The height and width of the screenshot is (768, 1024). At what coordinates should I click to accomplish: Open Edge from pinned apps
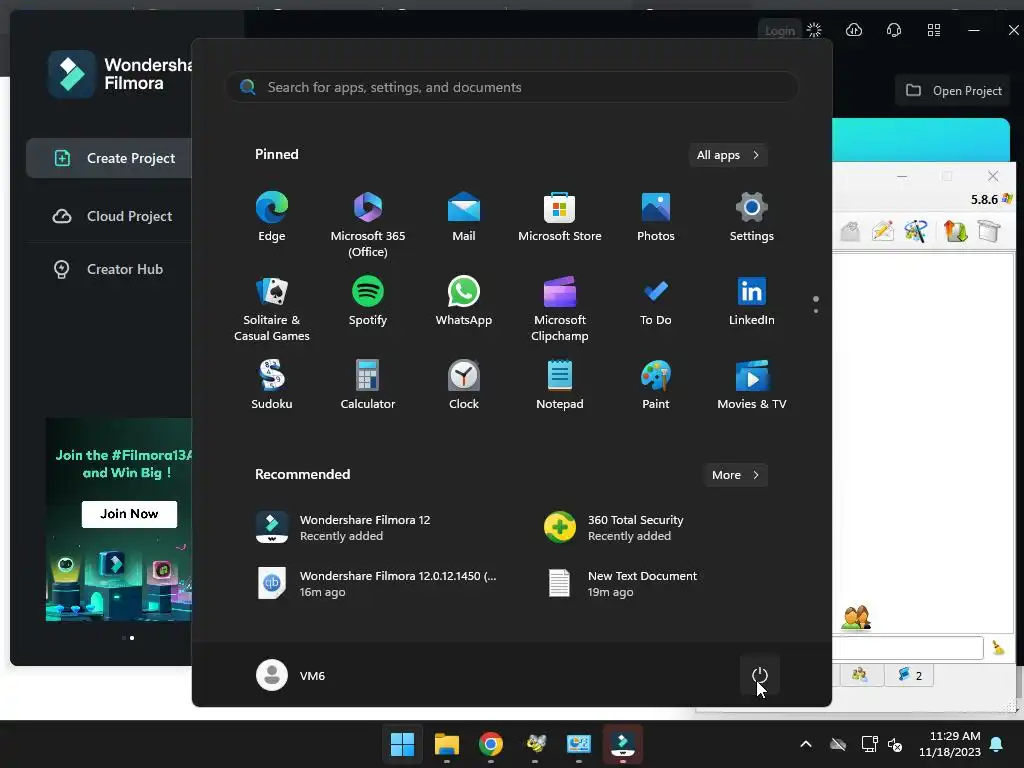(272, 217)
